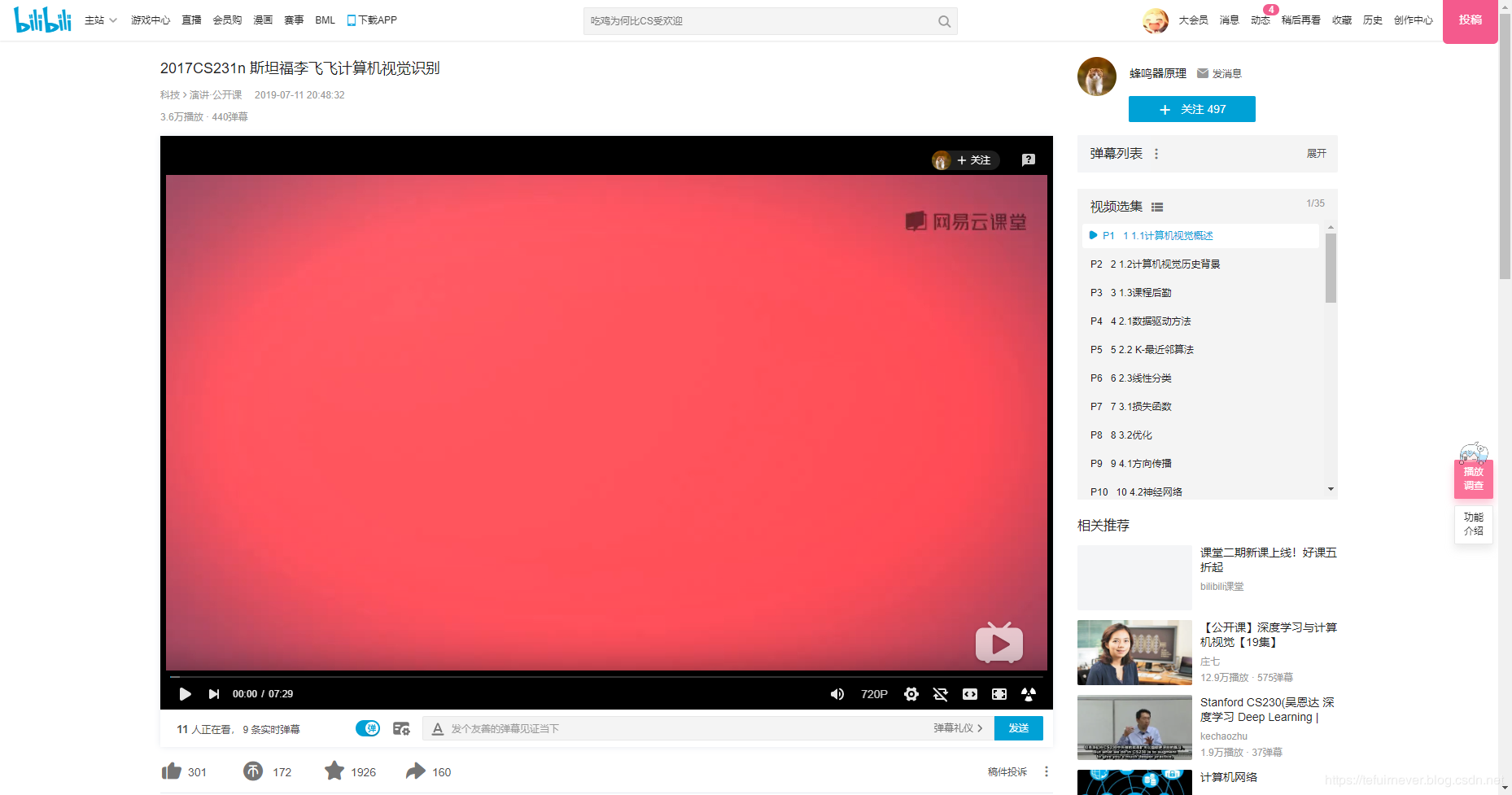Toggle the 视频选集 list view icon
The image size is (1512, 795).
pyautogui.click(x=1157, y=207)
